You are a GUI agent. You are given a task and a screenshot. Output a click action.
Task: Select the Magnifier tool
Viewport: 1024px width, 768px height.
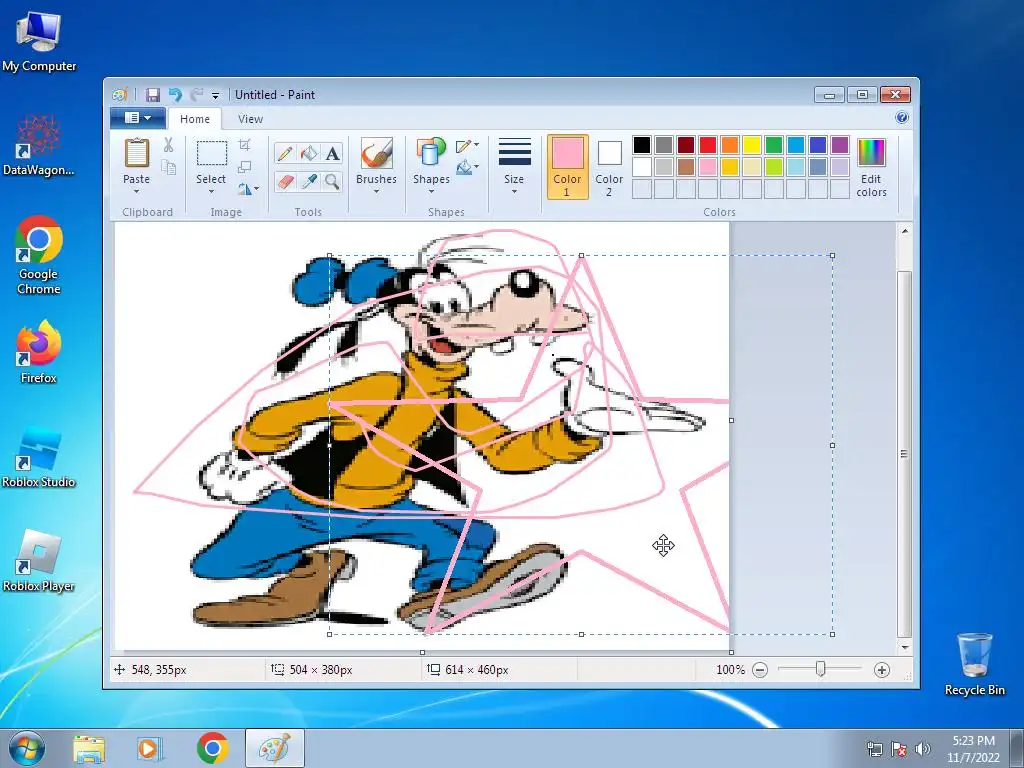pos(332,181)
